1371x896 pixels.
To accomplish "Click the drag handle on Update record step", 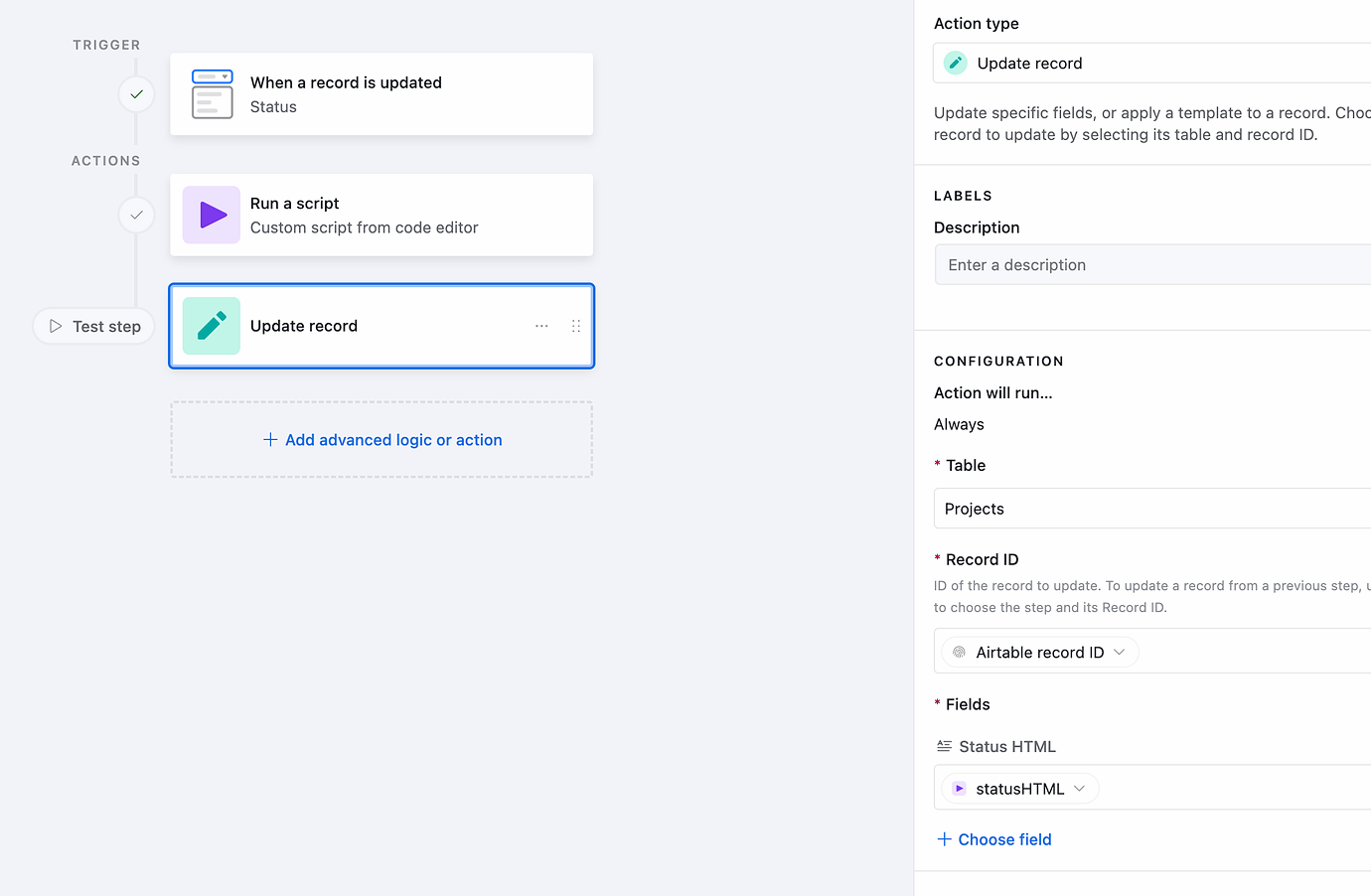I will 576,326.
